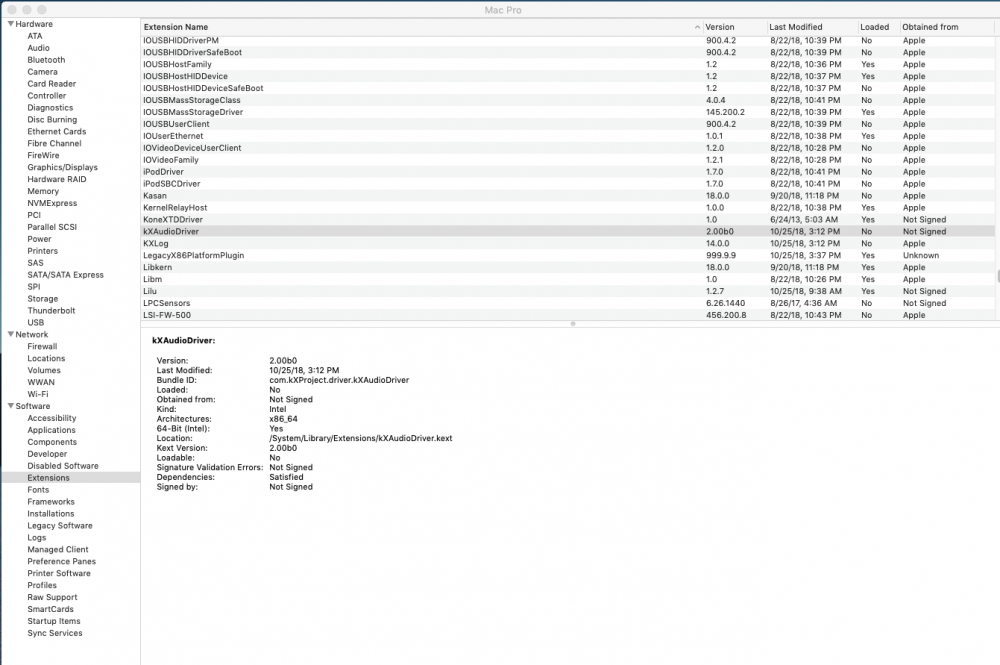The height and width of the screenshot is (665, 1000).
Task: Select Audio in the Hardware sidebar
Action: [x=38, y=48]
